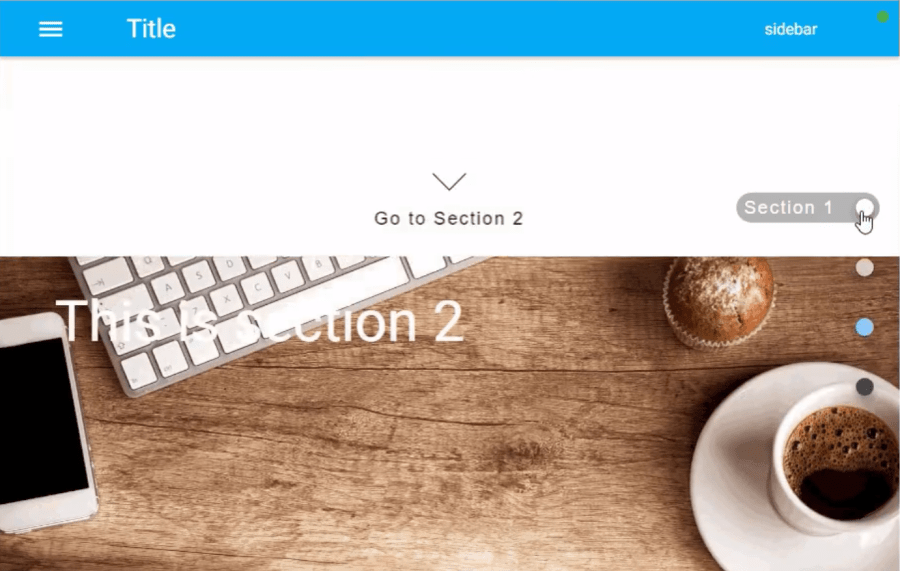900x571 pixels.
Task: Click the Section 1 tooltip label
Action: pos(788,207)
